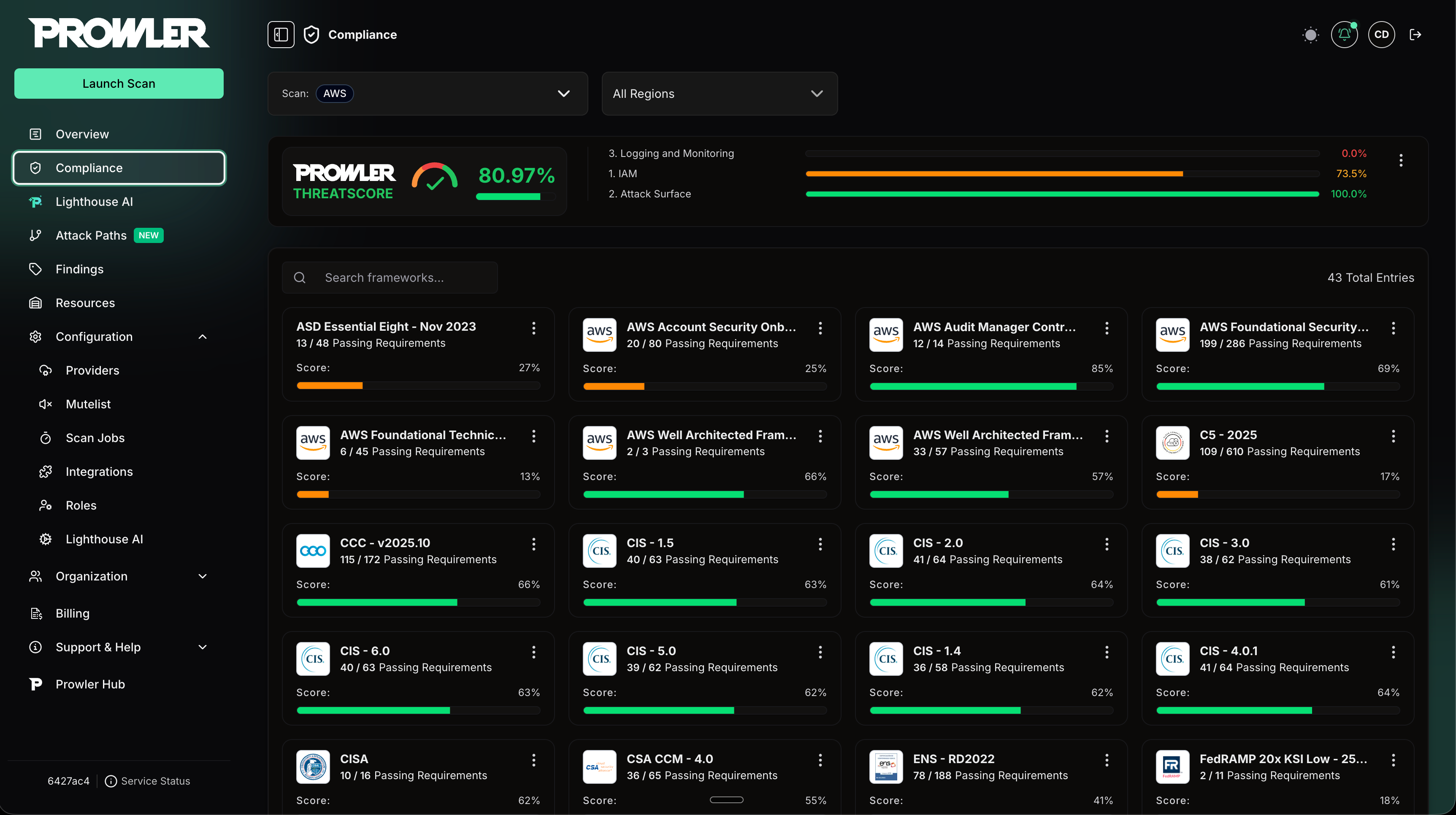Open Prowler Hub link
Viewport: 1456px width, 815px height.
tap(119, 684)
